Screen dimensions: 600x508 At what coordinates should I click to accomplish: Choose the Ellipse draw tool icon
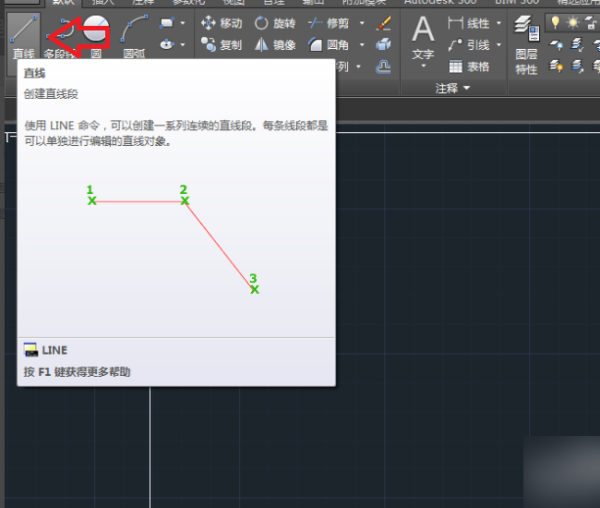167,44
